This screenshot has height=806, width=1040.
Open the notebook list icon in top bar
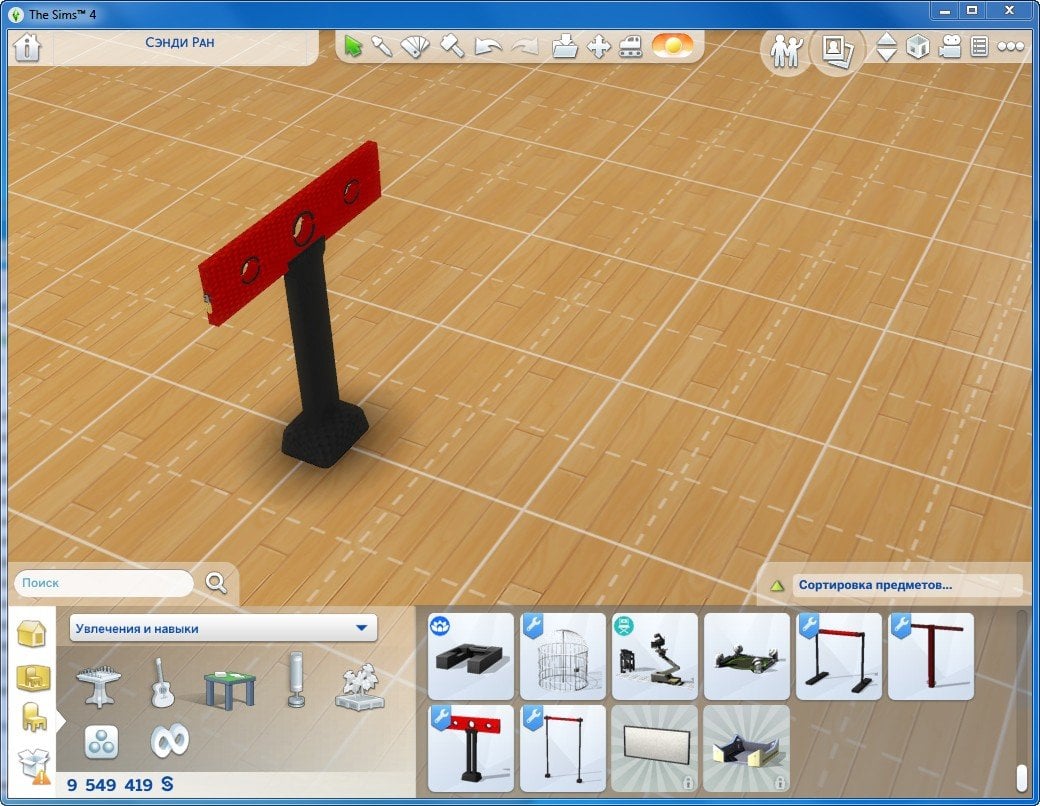980,46
